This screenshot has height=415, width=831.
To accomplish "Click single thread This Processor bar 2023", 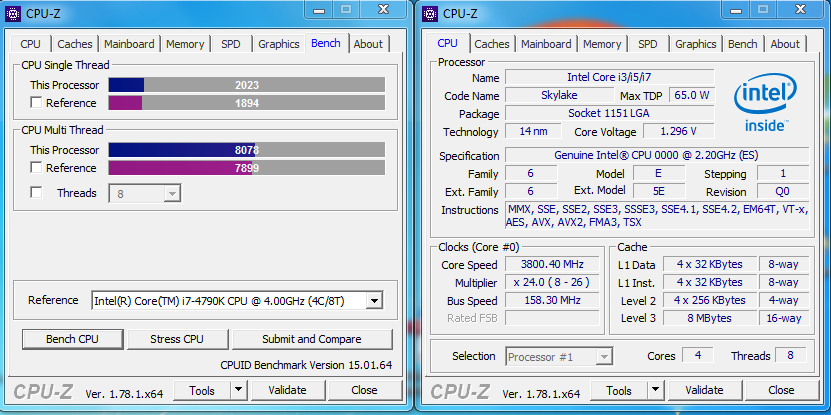I will tap(247, 85).
